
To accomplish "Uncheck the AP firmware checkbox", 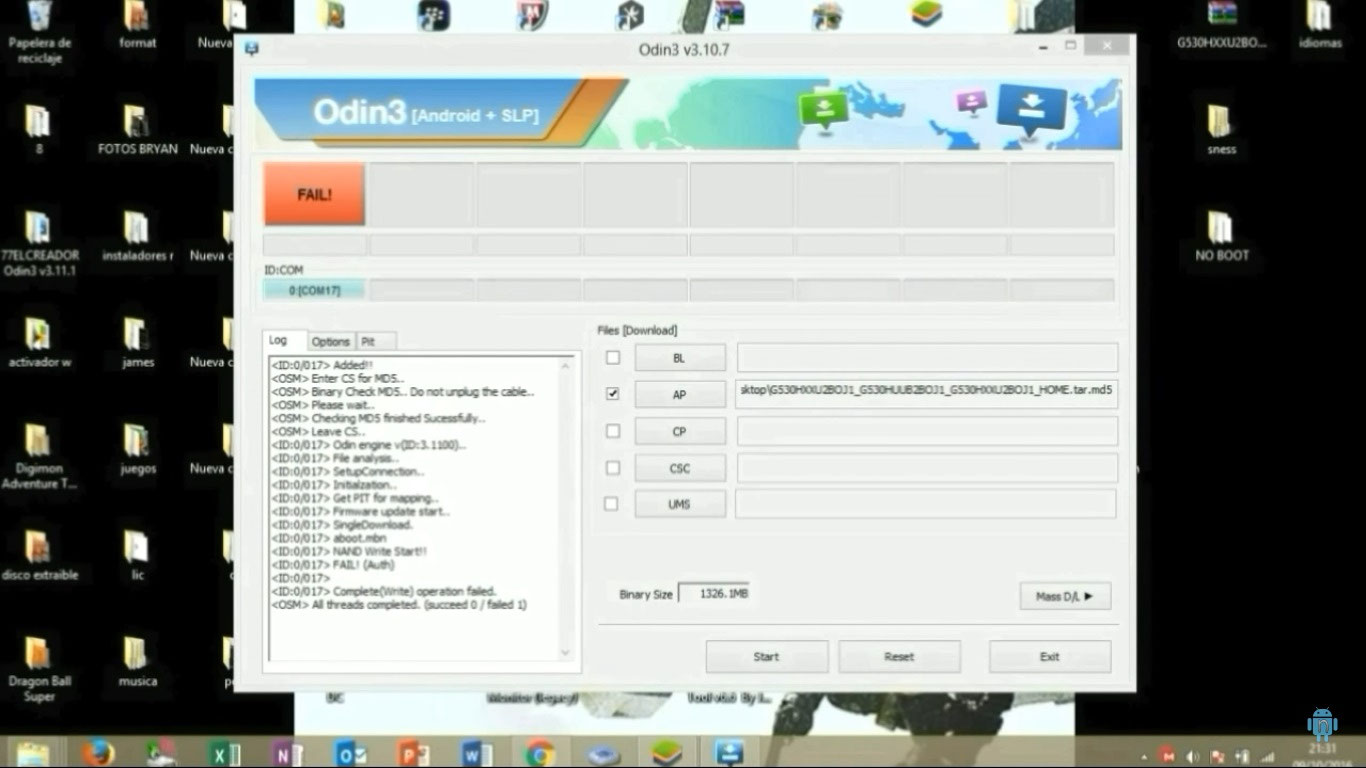I will click(612, 393).
